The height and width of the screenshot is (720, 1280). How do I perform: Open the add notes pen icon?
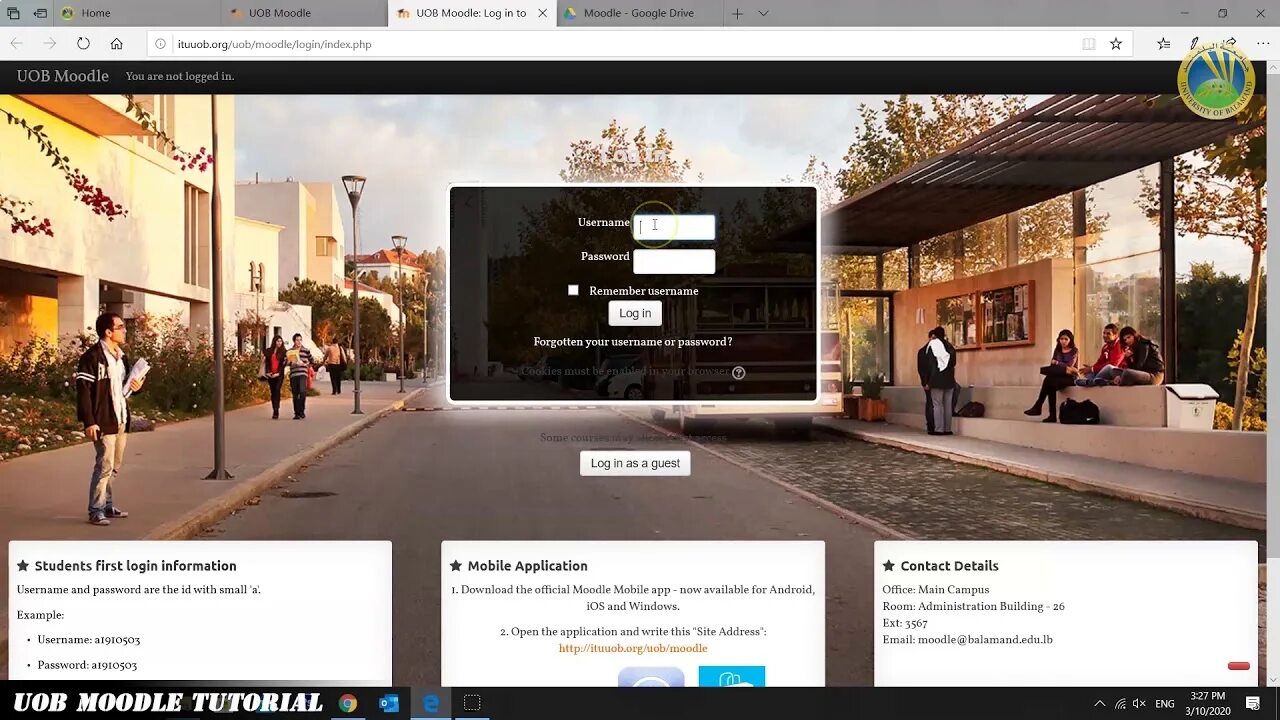click(x=1194, y=44)
